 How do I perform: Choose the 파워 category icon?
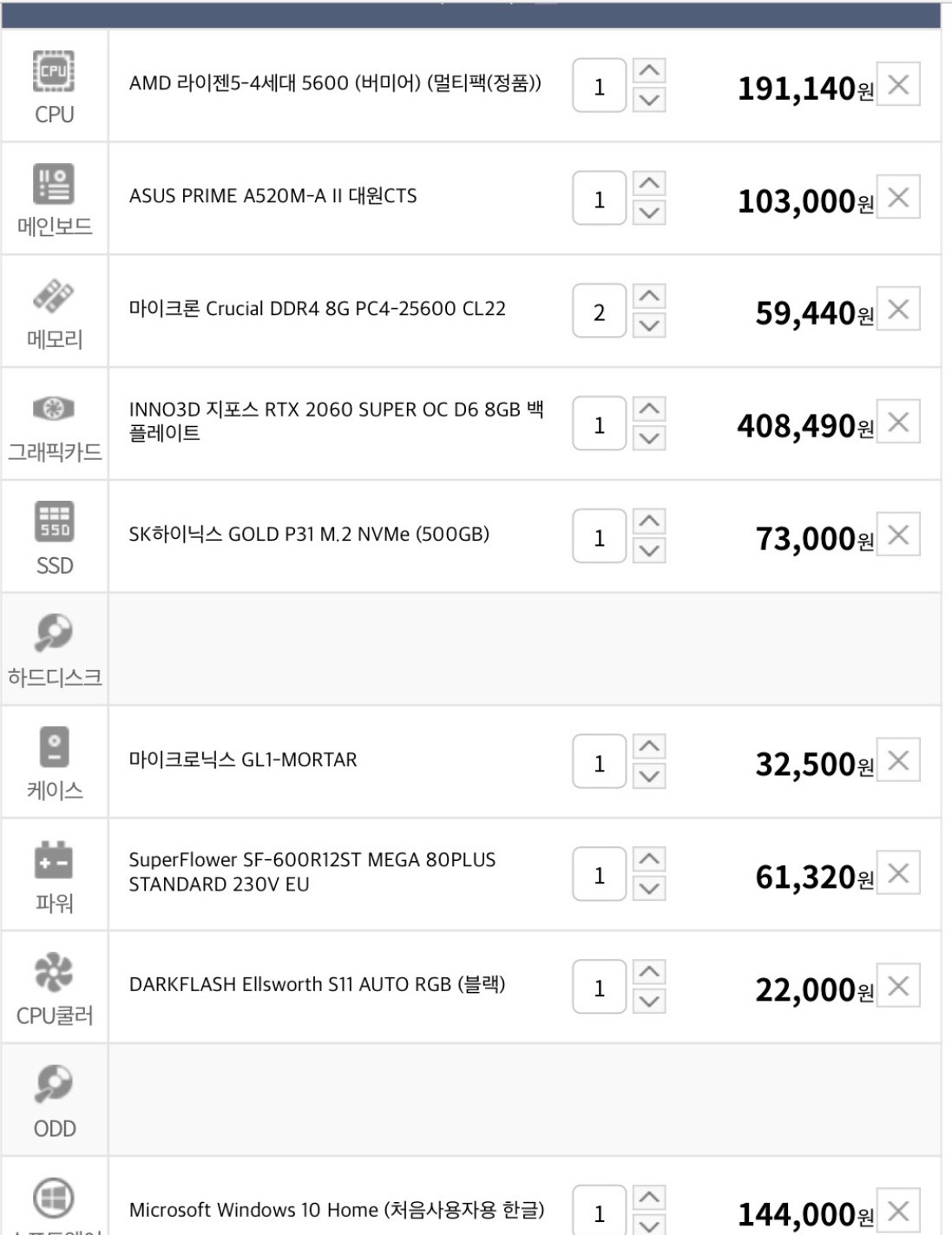coord(54,860)
